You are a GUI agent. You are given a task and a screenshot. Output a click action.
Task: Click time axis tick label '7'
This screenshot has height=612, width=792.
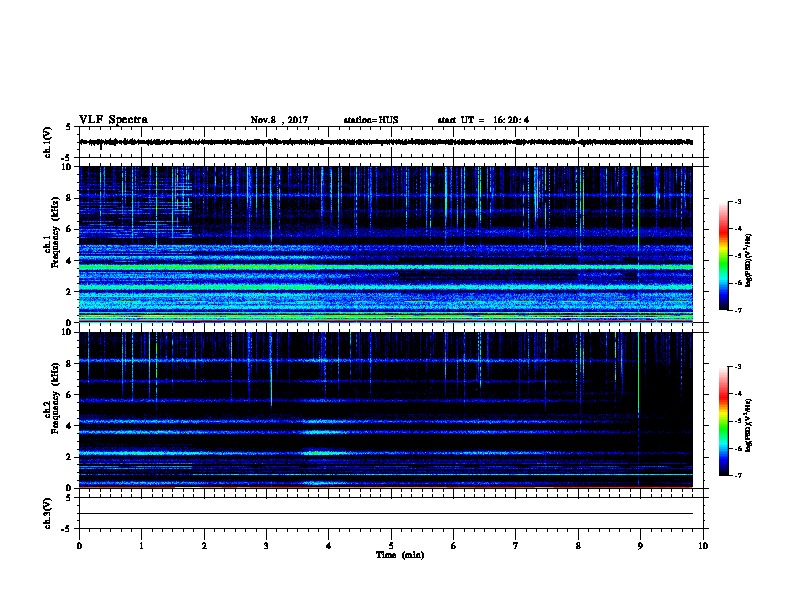click(516, 545)
